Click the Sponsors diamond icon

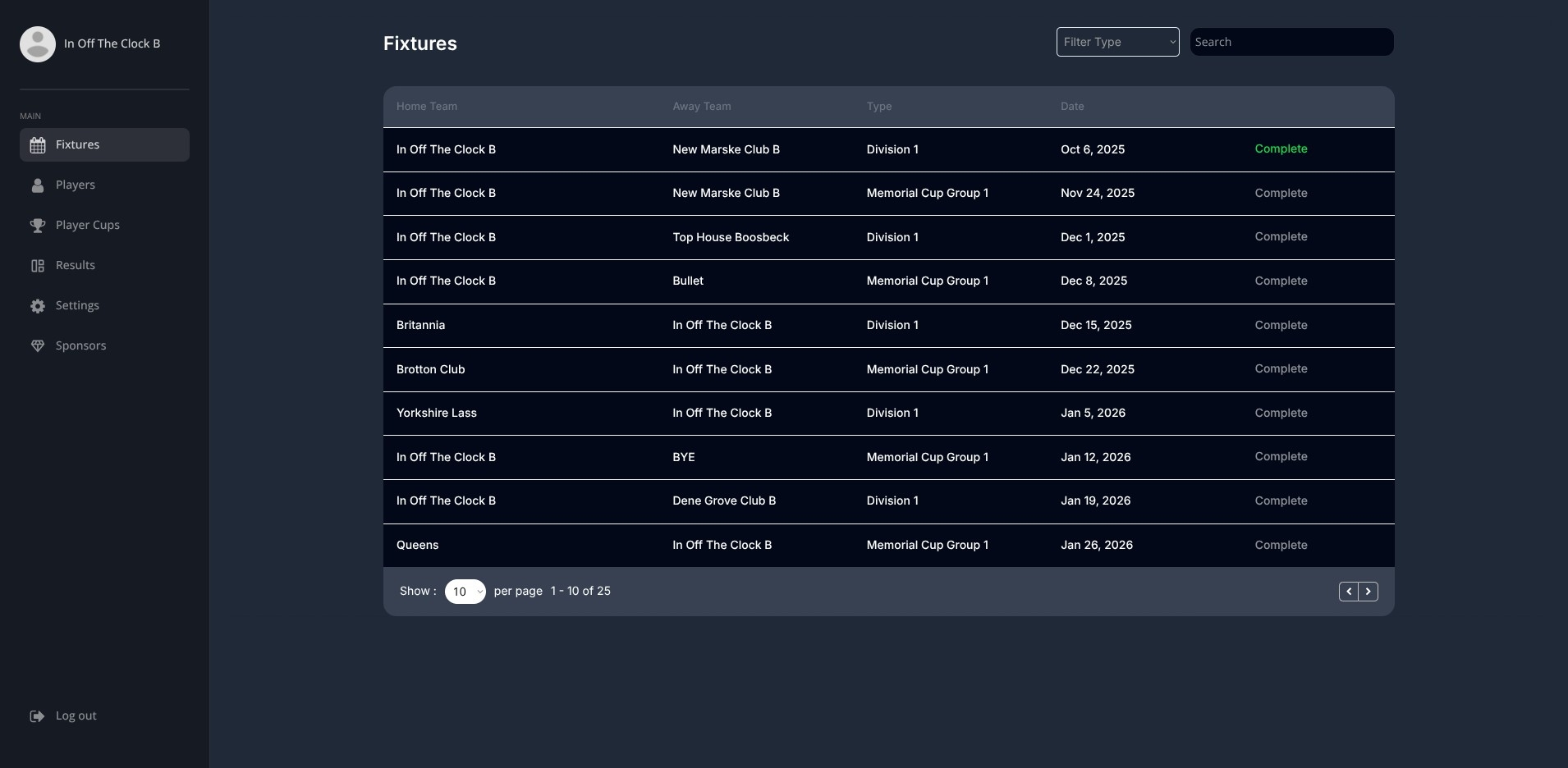pos(38,346)
